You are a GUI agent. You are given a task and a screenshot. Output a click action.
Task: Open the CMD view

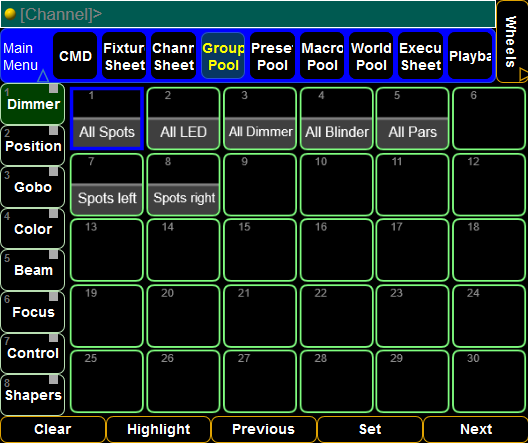(75, 56)
